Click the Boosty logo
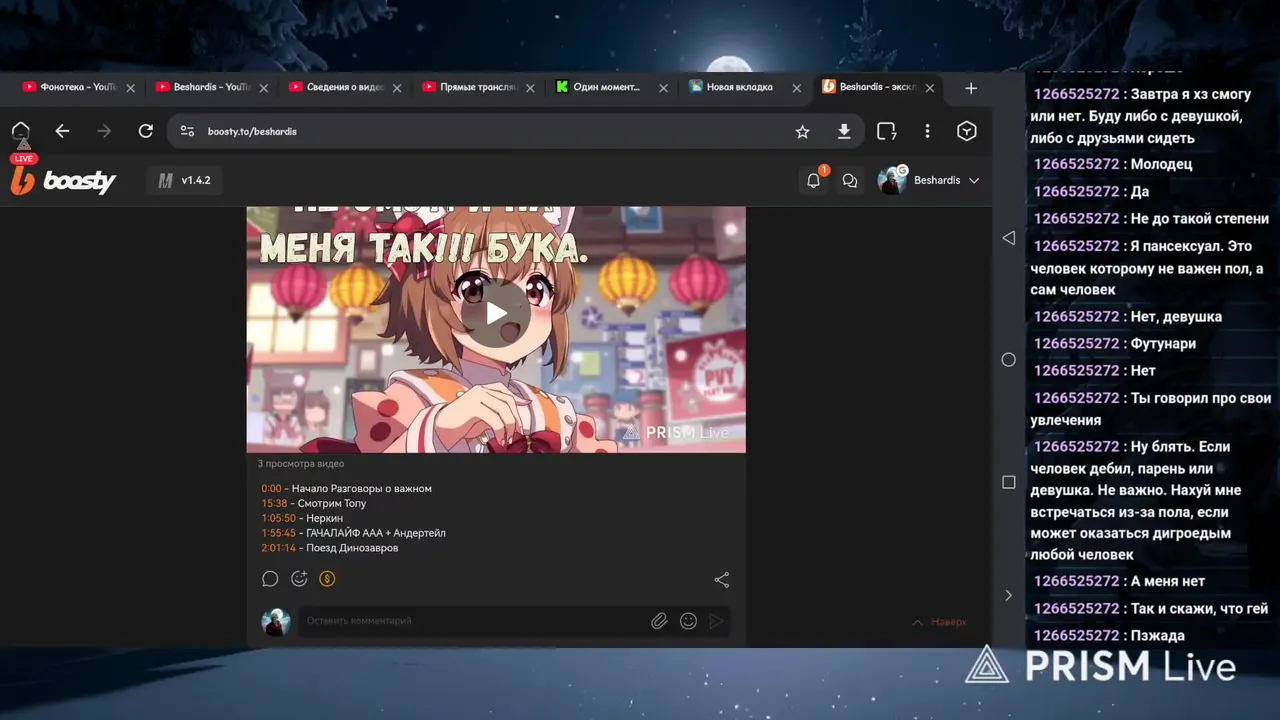The height and width of the screenshot is (720, 1280). point(63,181)
